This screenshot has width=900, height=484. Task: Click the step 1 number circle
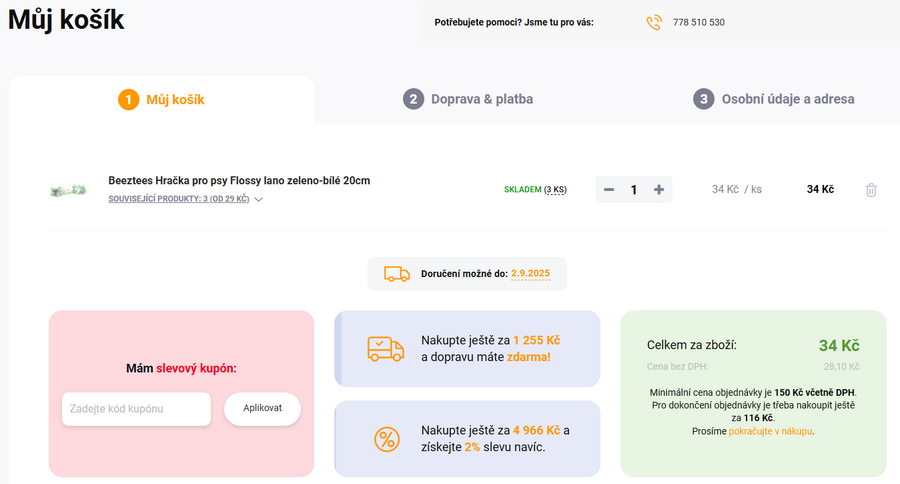point(128,99)
